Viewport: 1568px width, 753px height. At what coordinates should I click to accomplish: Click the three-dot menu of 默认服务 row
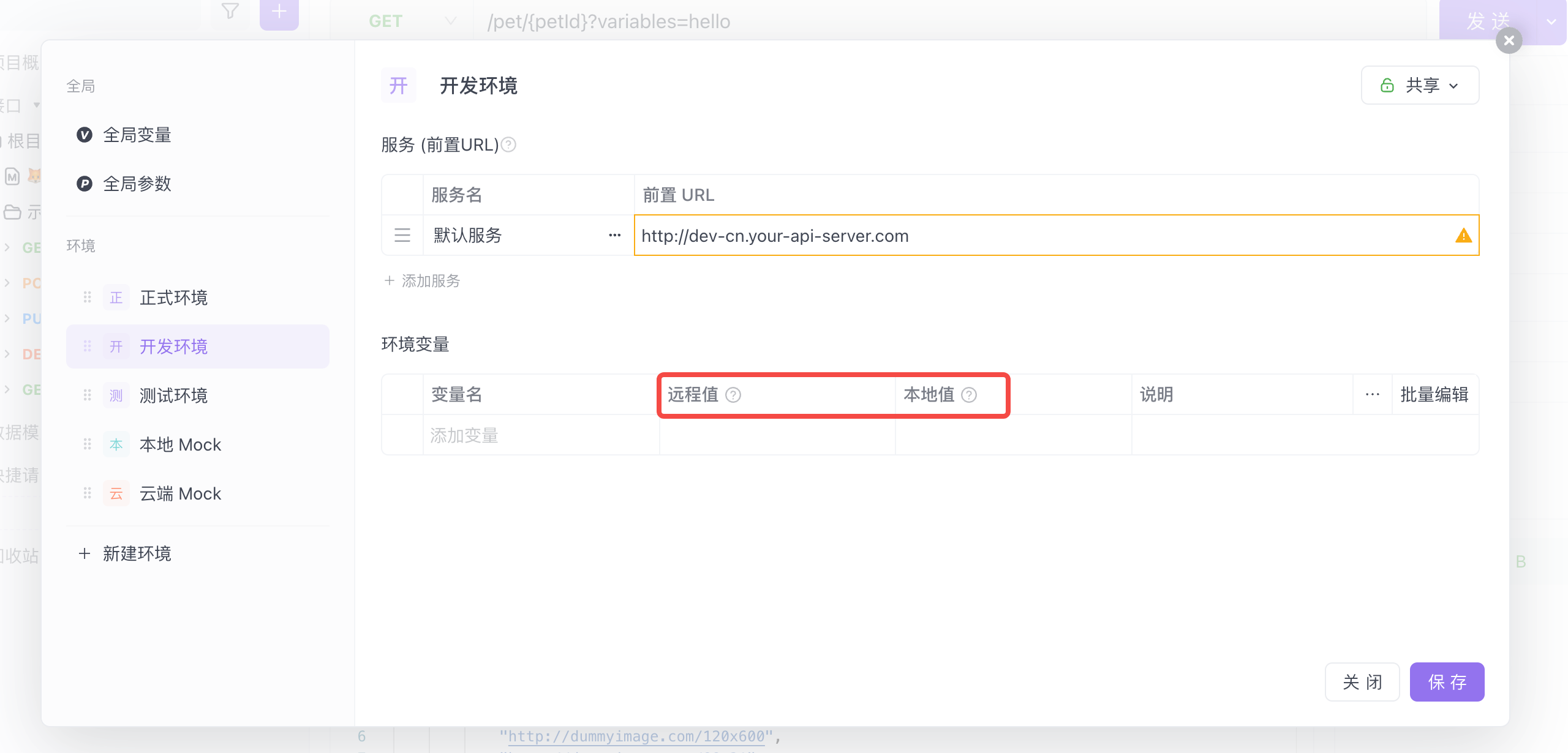pyautogui.click(x=614, y=235)
